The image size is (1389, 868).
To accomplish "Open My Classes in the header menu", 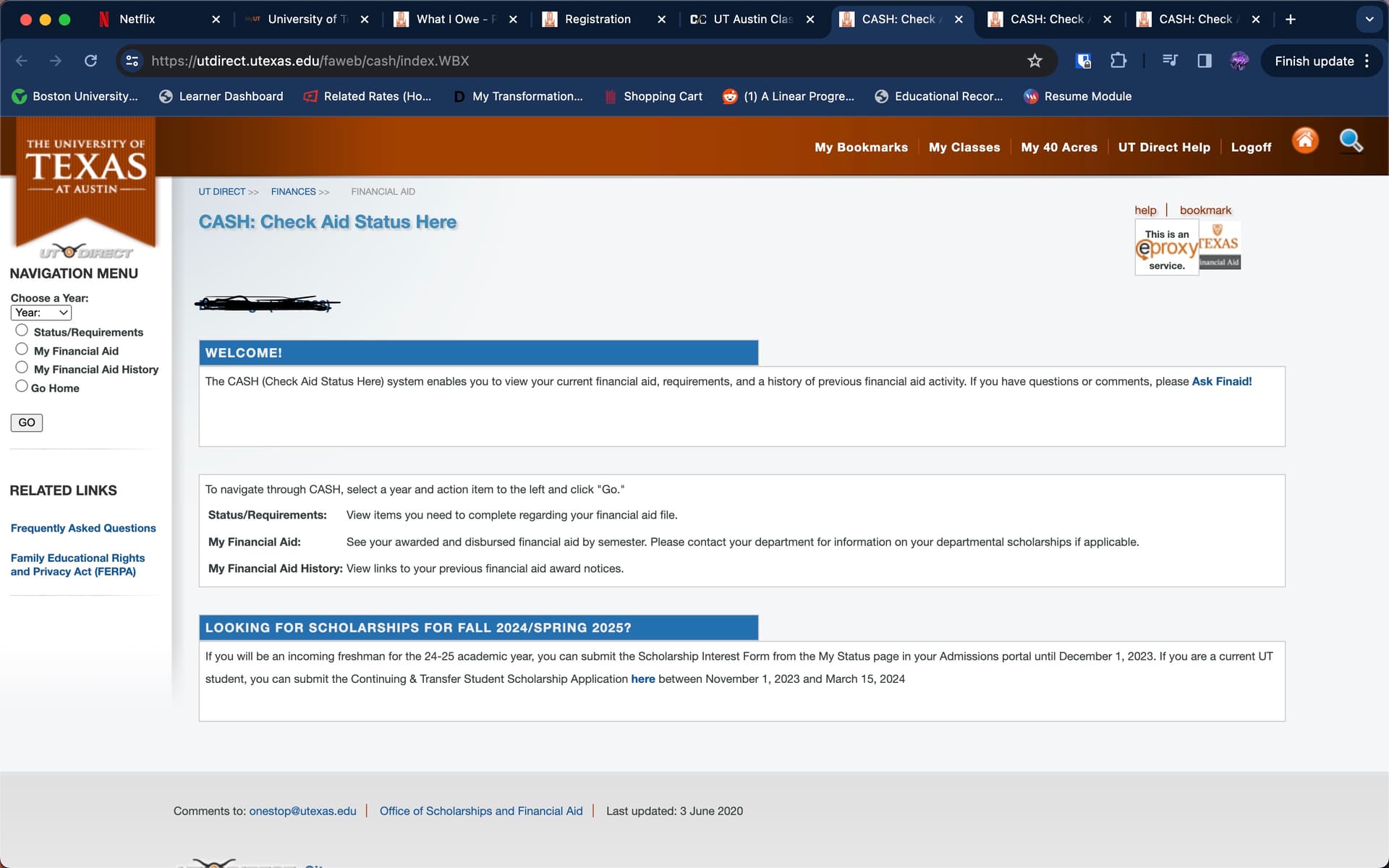I will (x=964, y=148).
